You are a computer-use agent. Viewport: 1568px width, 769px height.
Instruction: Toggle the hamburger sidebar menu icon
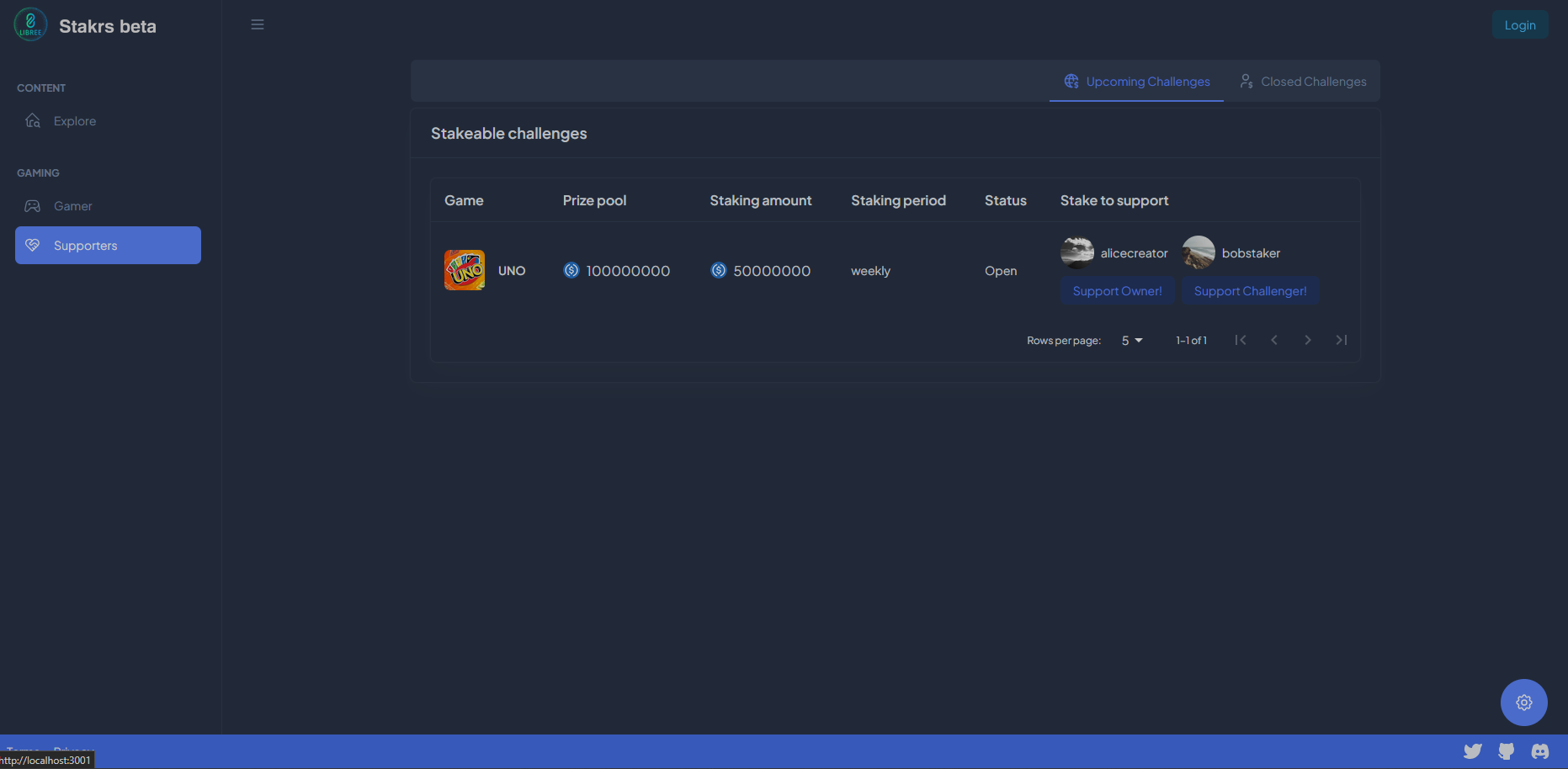coord(258,24)
